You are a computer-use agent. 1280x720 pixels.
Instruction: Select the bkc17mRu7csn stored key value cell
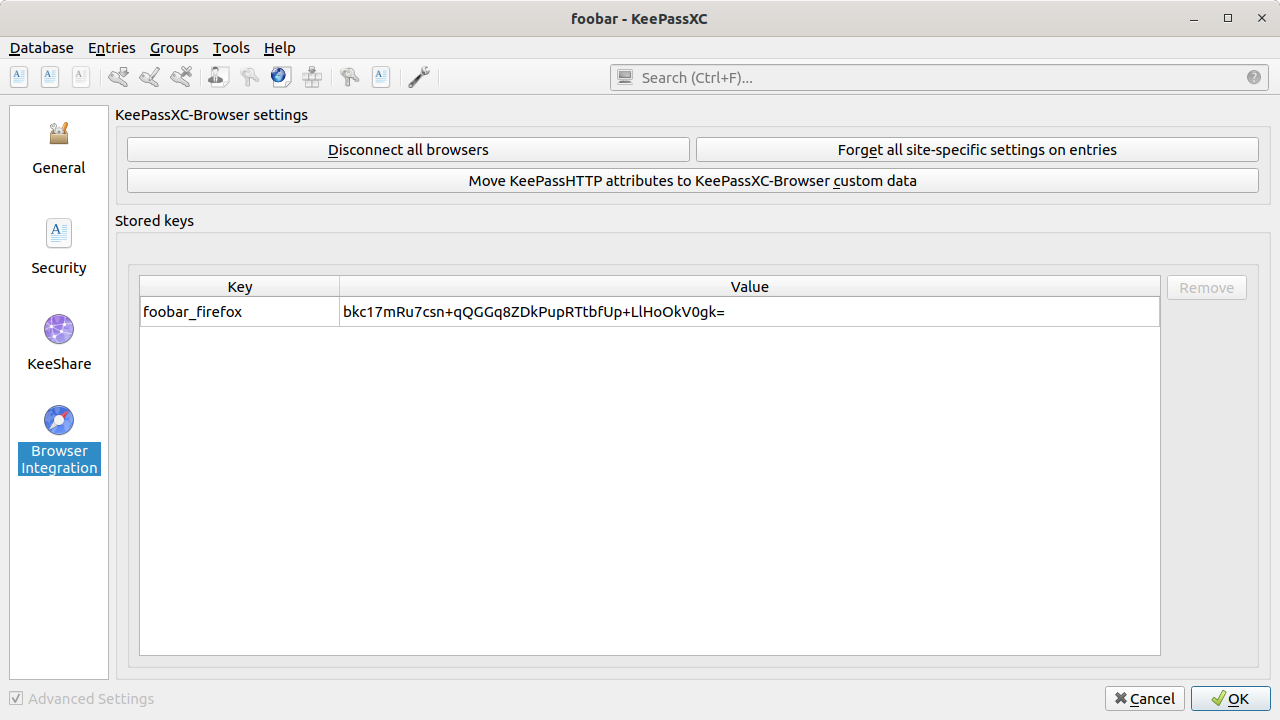749,312
